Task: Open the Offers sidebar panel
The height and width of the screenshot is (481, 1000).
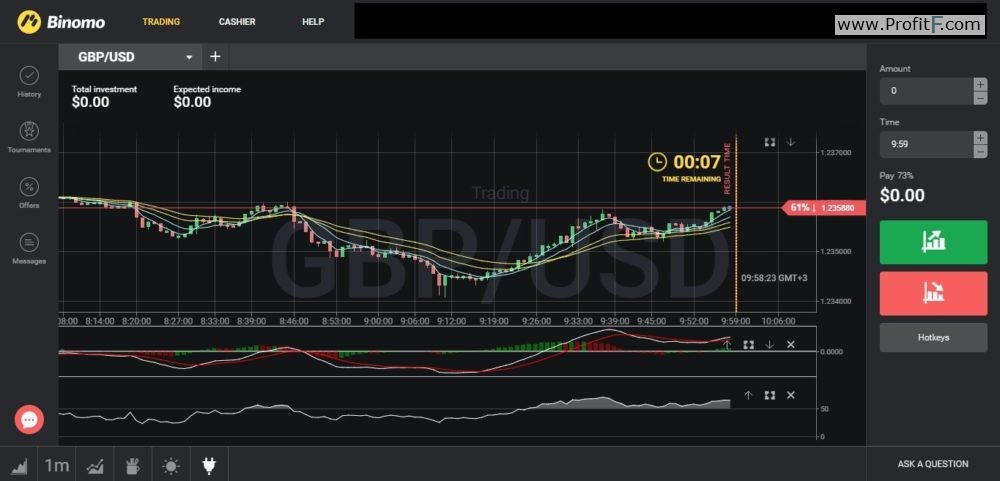Action: [29, 192]
